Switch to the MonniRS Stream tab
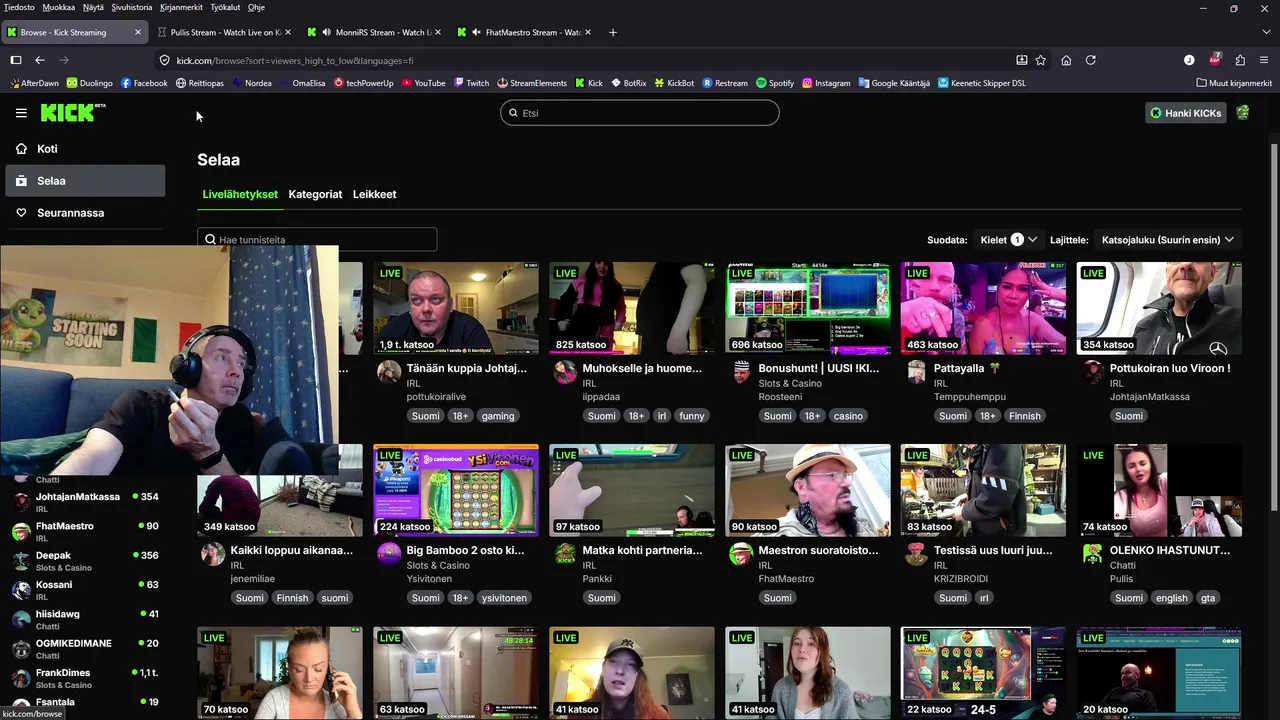1280x720 pixels. tap(375, 32)
